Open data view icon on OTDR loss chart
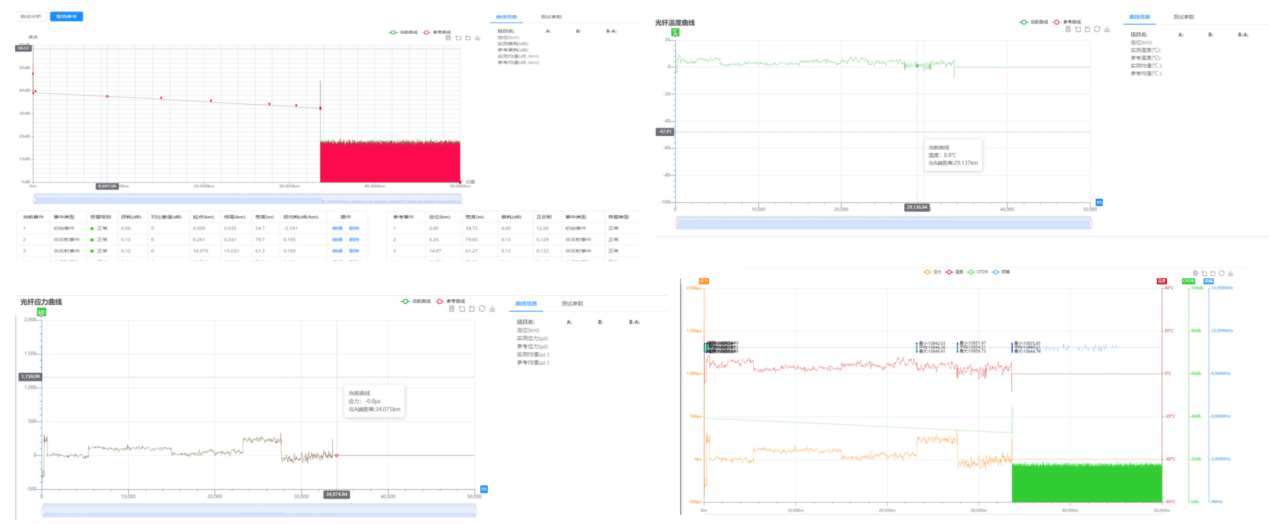1269x524 pixels. pos(448,38)
